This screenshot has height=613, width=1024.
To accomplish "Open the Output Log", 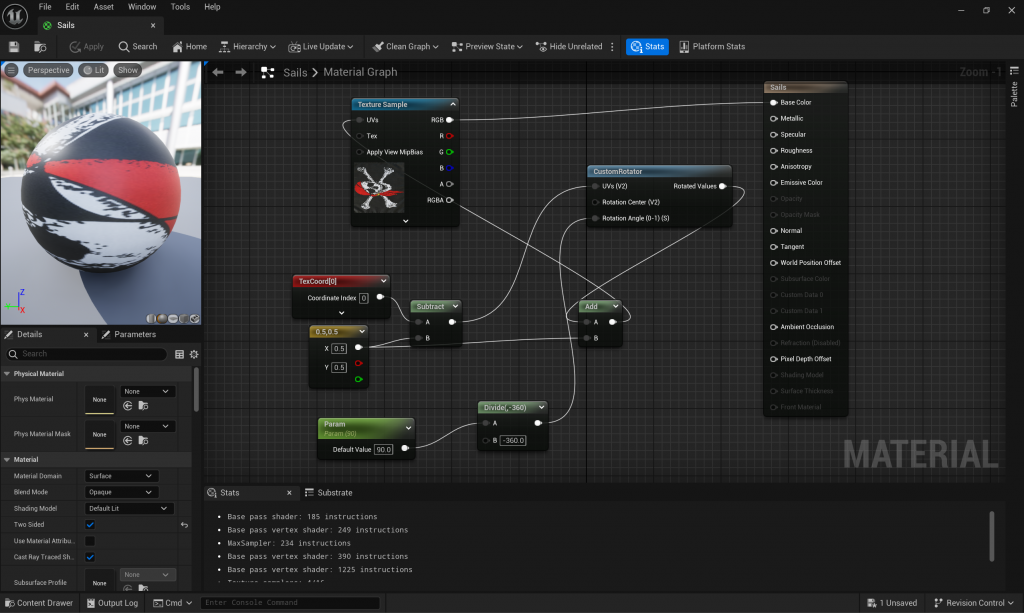I will 112,603.
